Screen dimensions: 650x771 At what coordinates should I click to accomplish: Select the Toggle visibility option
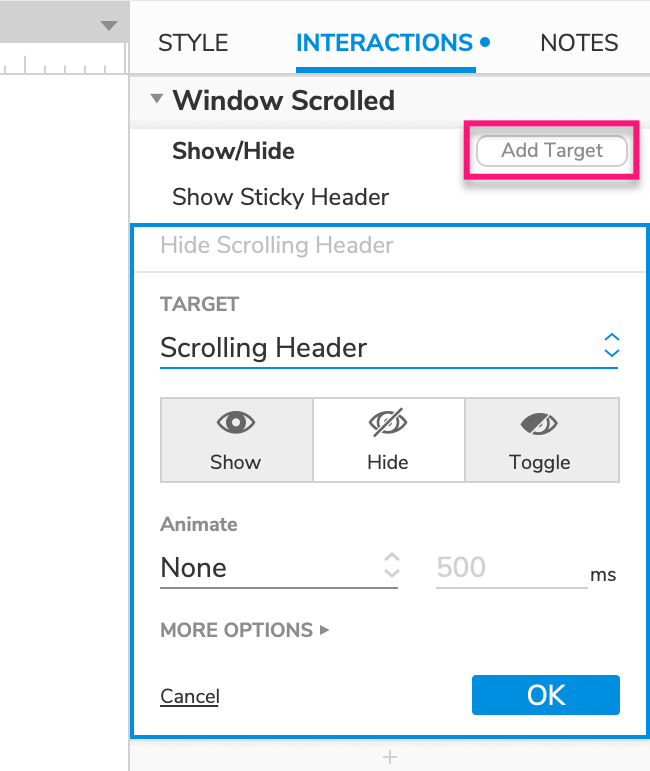pos(540,440)
